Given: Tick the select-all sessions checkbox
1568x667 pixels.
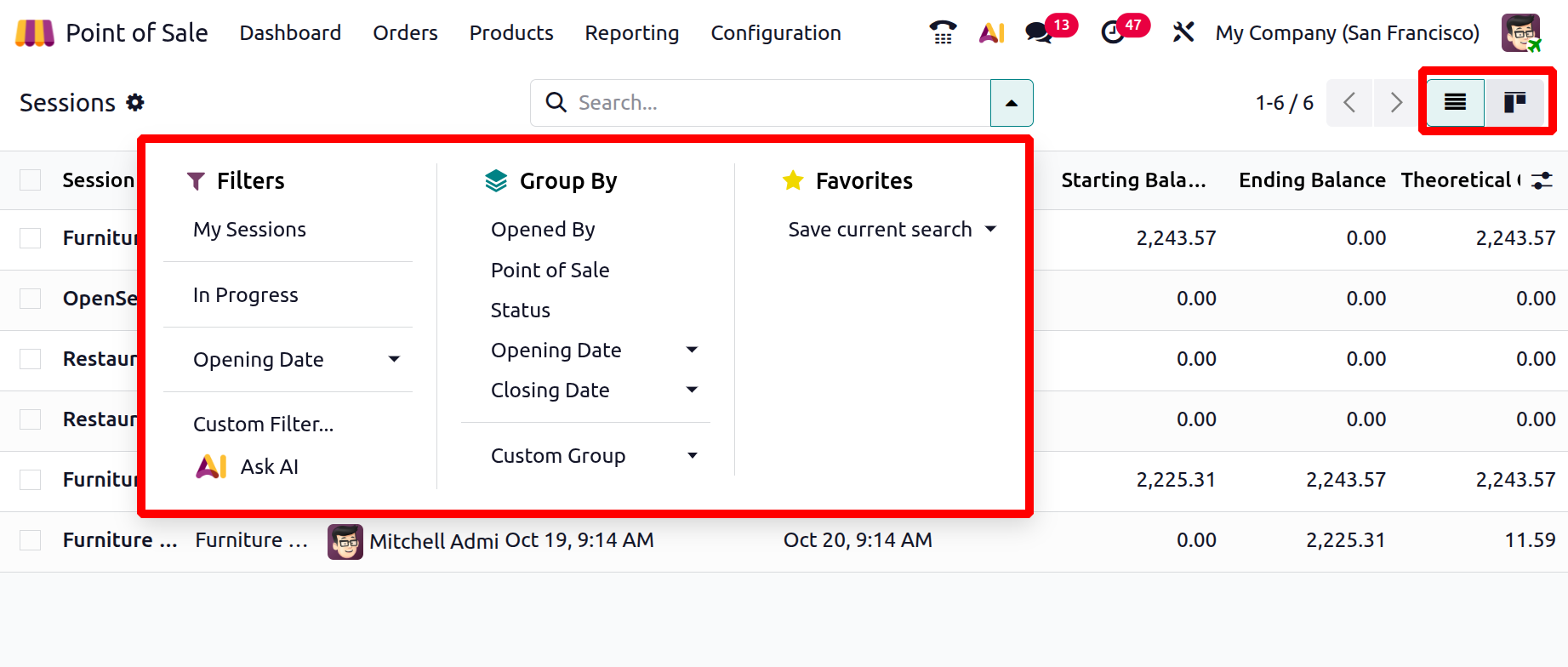Looking at the screenshot, I should pos(31,180).
